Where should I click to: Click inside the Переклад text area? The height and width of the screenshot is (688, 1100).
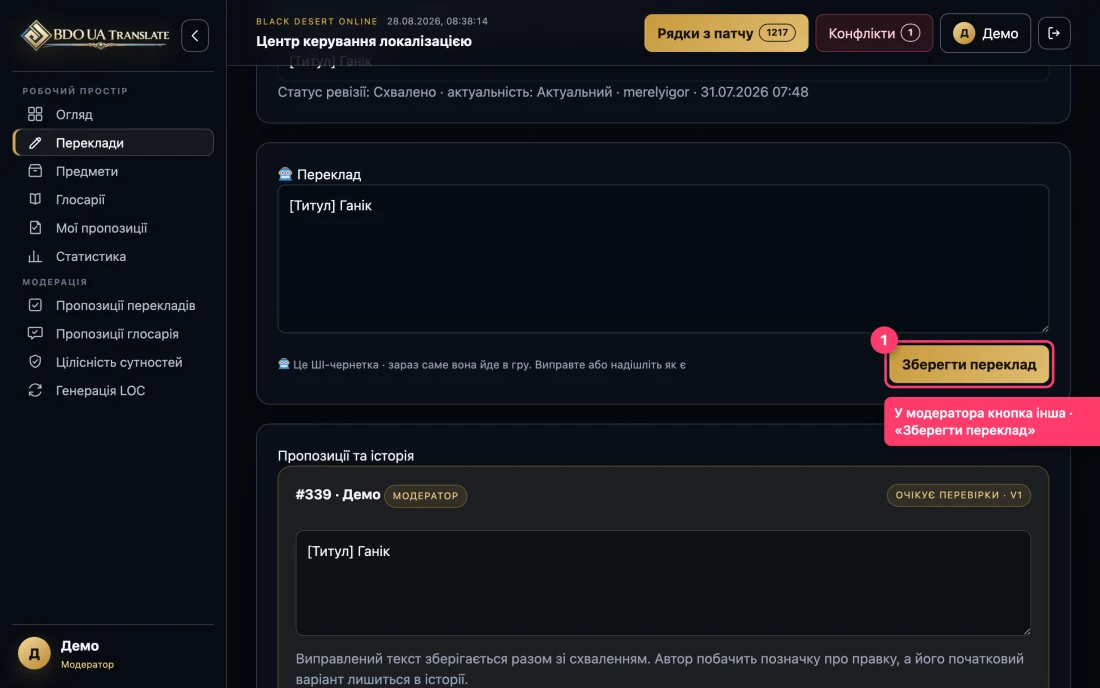point(663,259)
